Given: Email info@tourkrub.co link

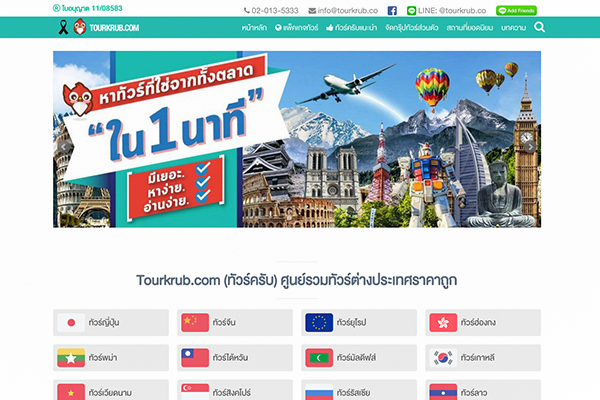Looking at the screenshot, I should [x=343, y=11].
